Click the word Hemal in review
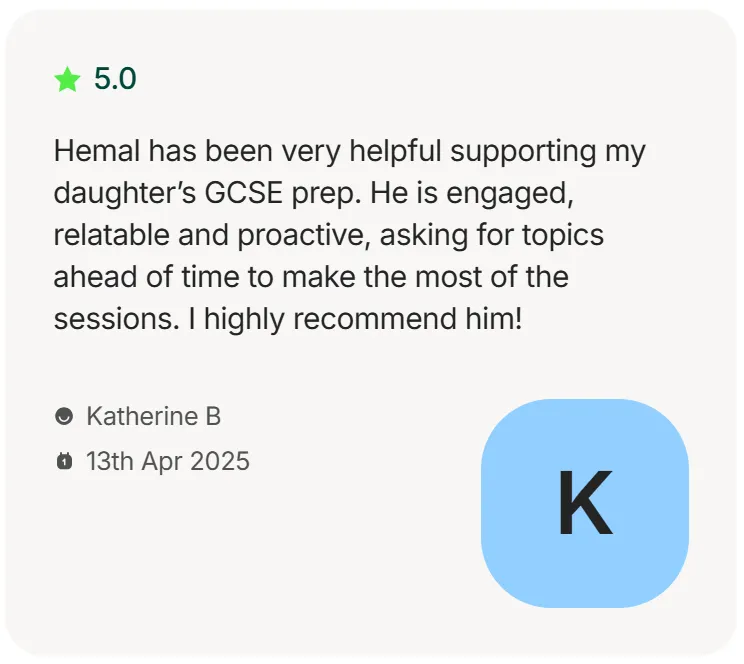Image resolution: width=744 pixels, height=664 pixels. point(97,151)
